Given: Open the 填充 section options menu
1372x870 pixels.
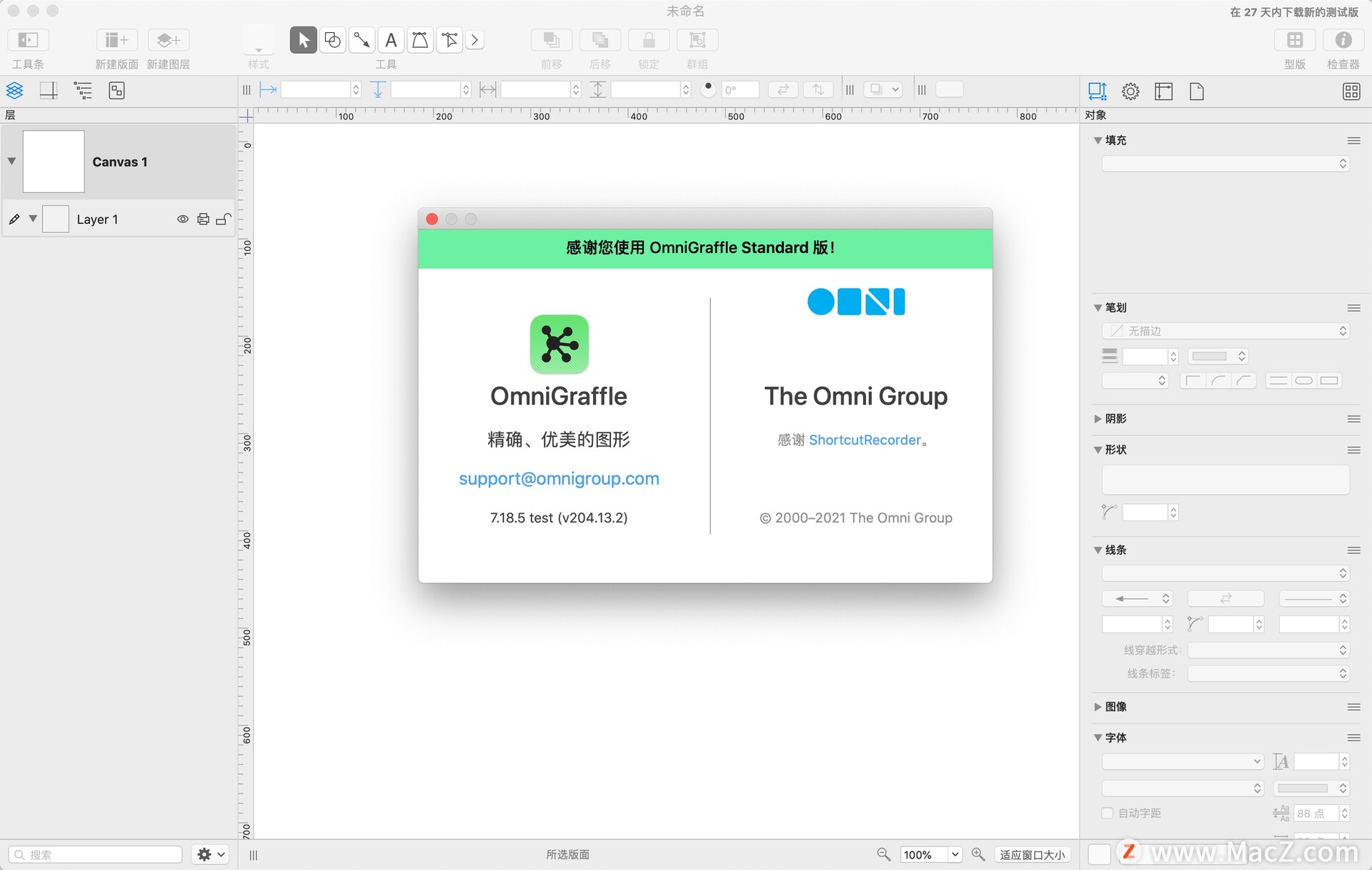Looking at the screenshot, I should click(x=1353, y=140).
